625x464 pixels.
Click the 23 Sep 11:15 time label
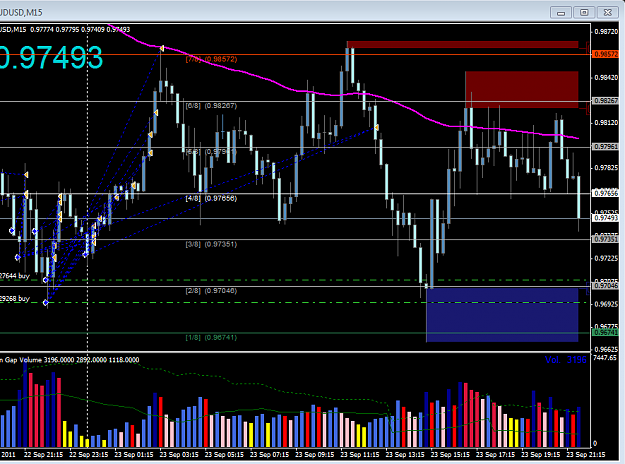point(360,454)
